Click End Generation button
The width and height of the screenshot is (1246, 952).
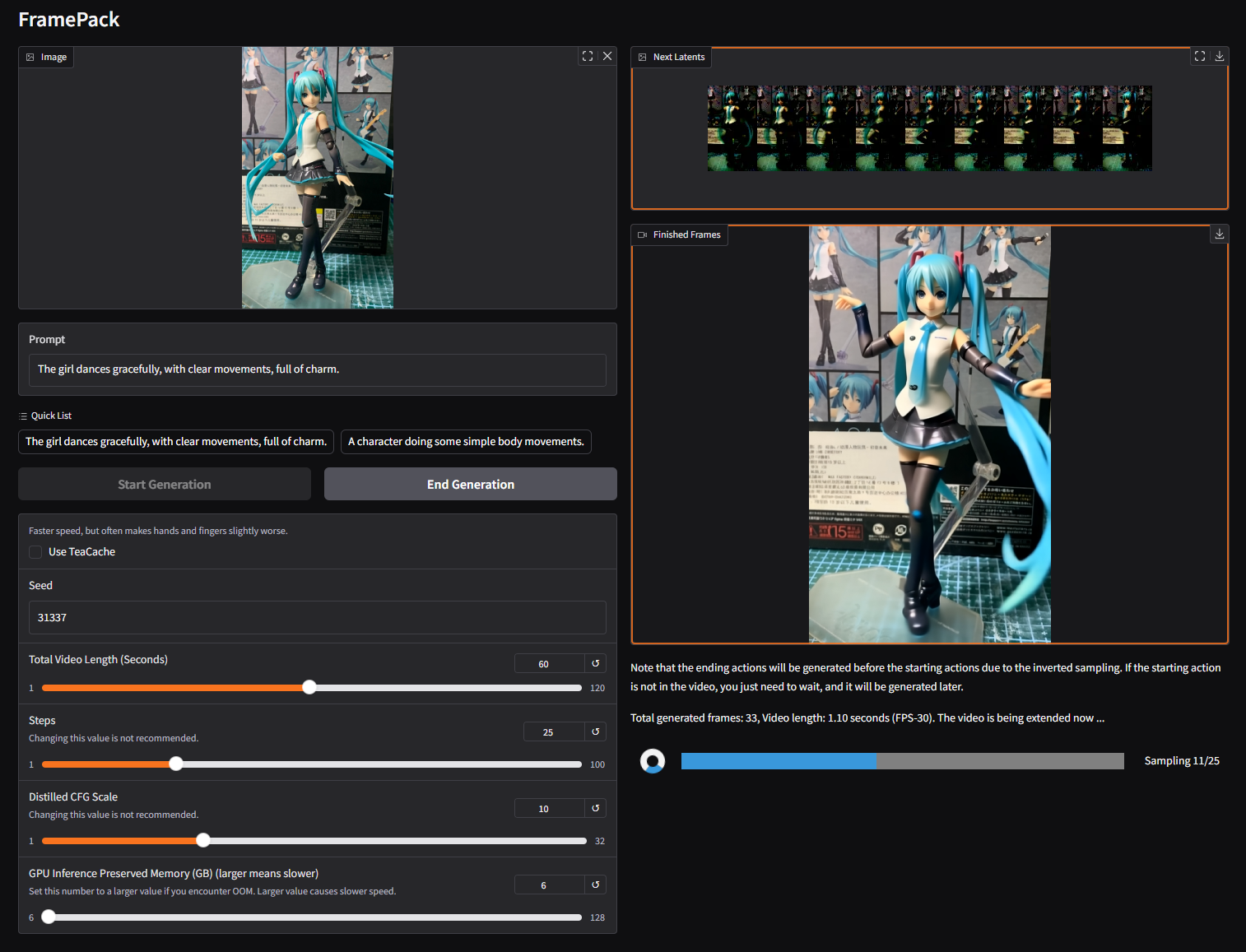pos(471,484)
